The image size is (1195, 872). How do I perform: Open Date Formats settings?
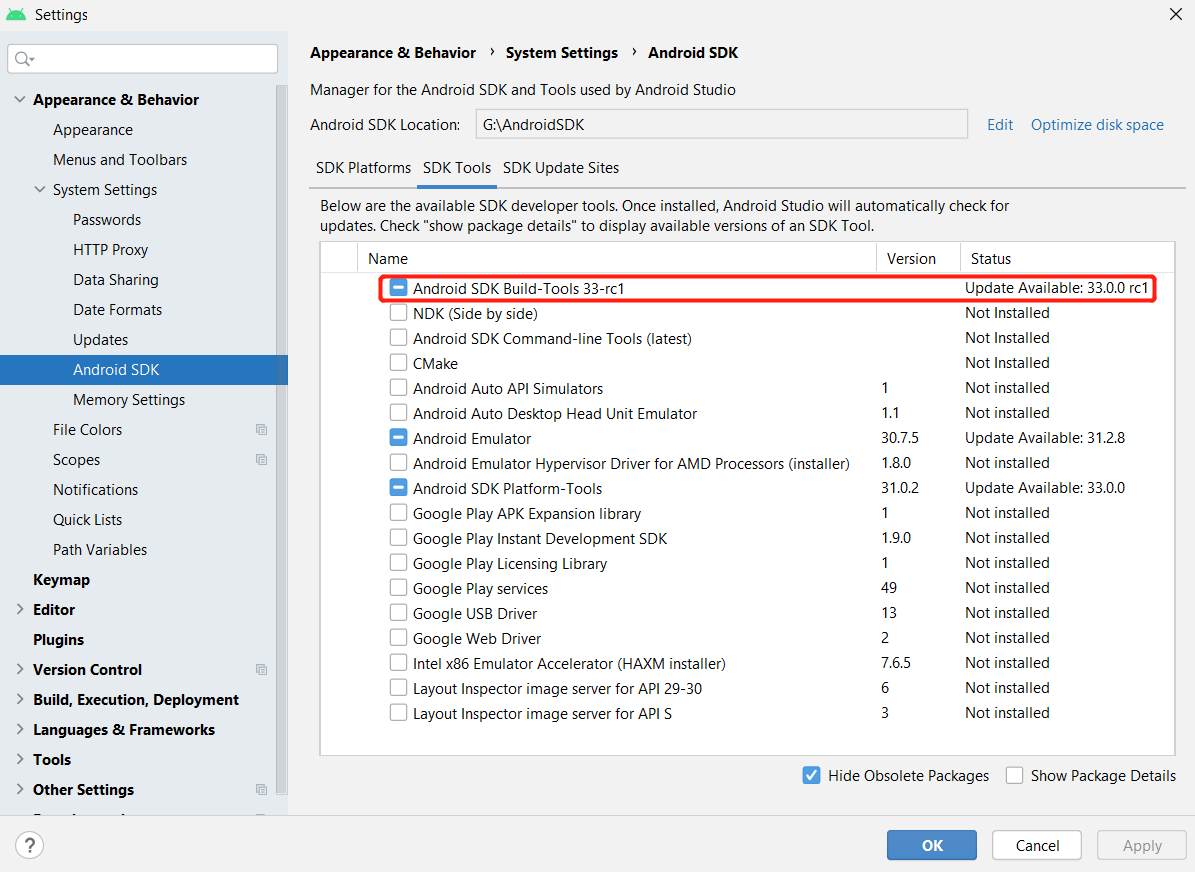point(117,309)
